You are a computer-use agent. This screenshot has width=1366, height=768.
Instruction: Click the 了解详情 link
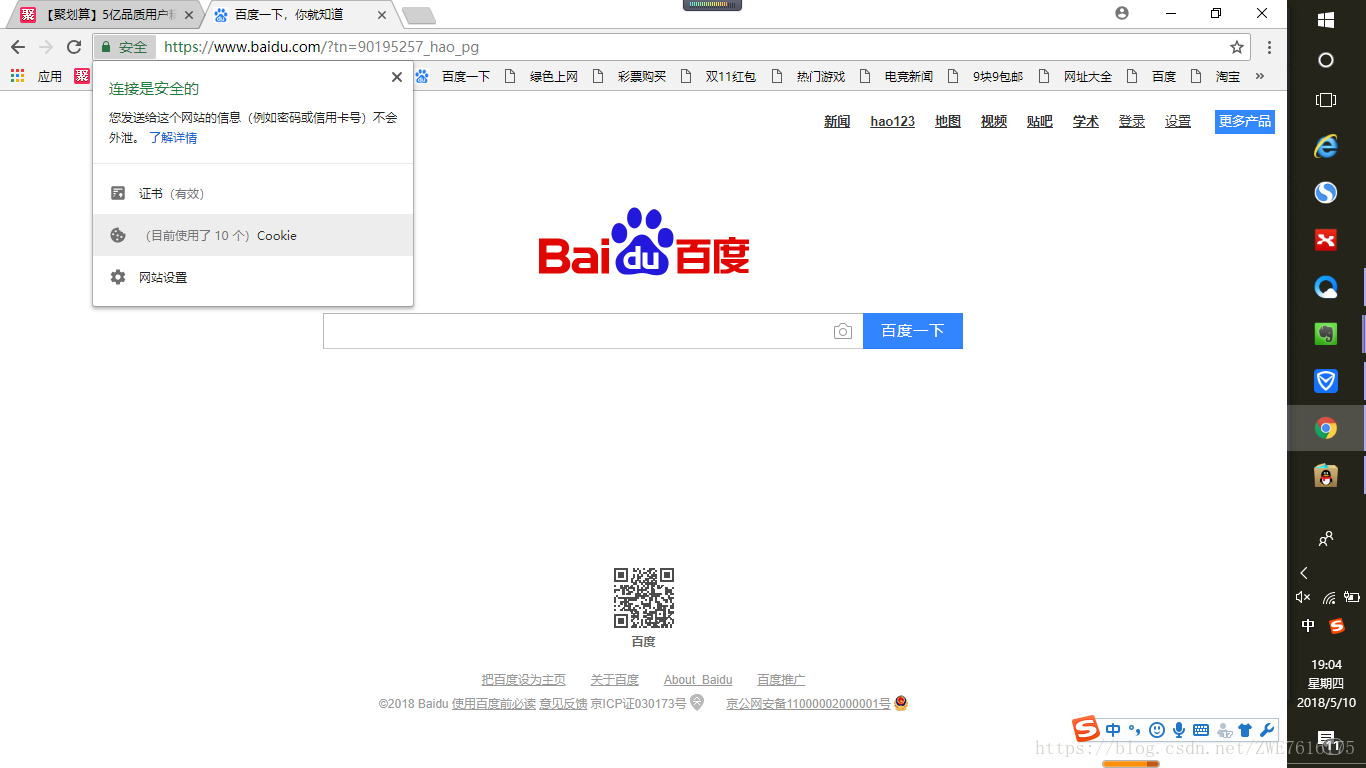[x=173, y=138]
